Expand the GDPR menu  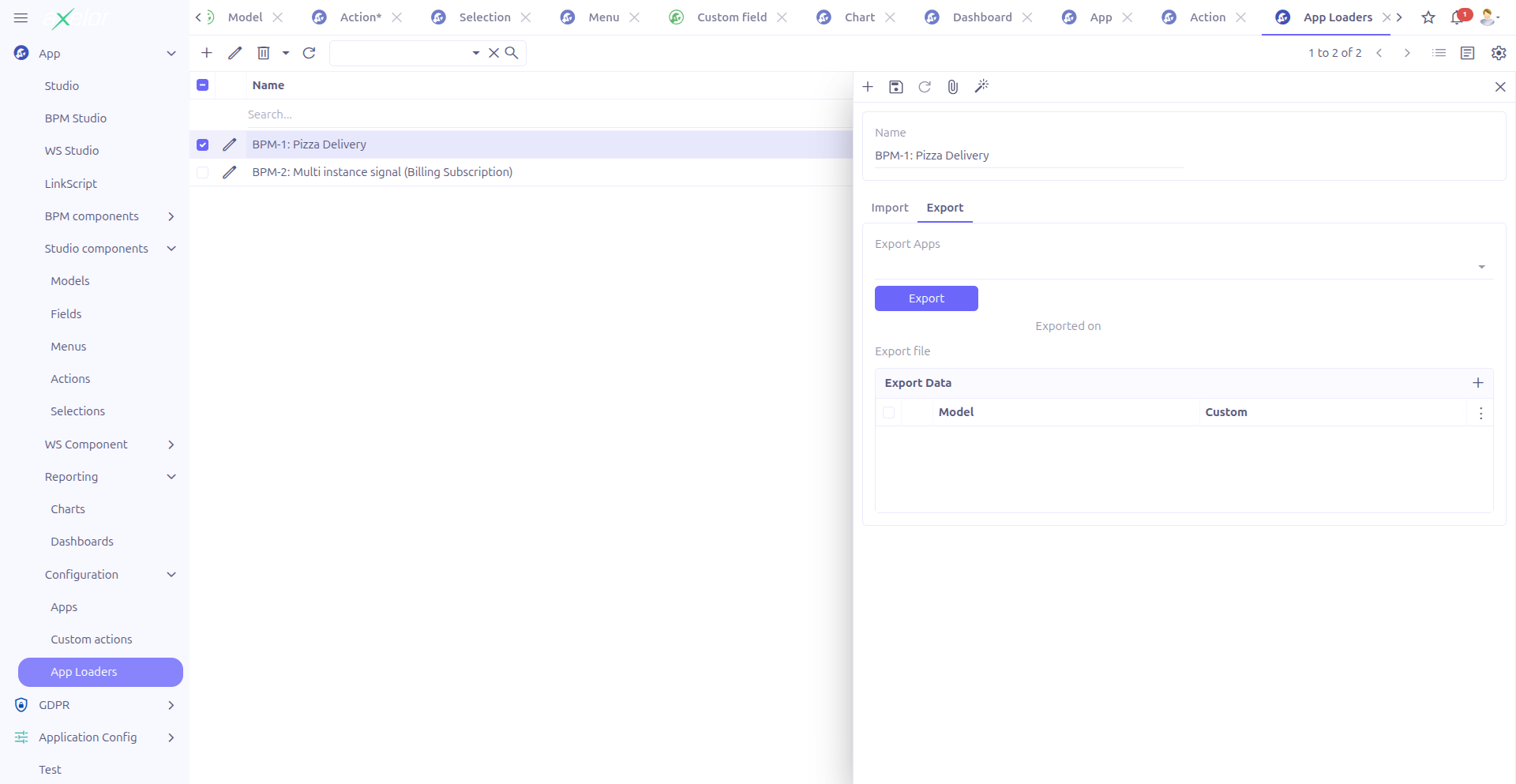point(171,705)
